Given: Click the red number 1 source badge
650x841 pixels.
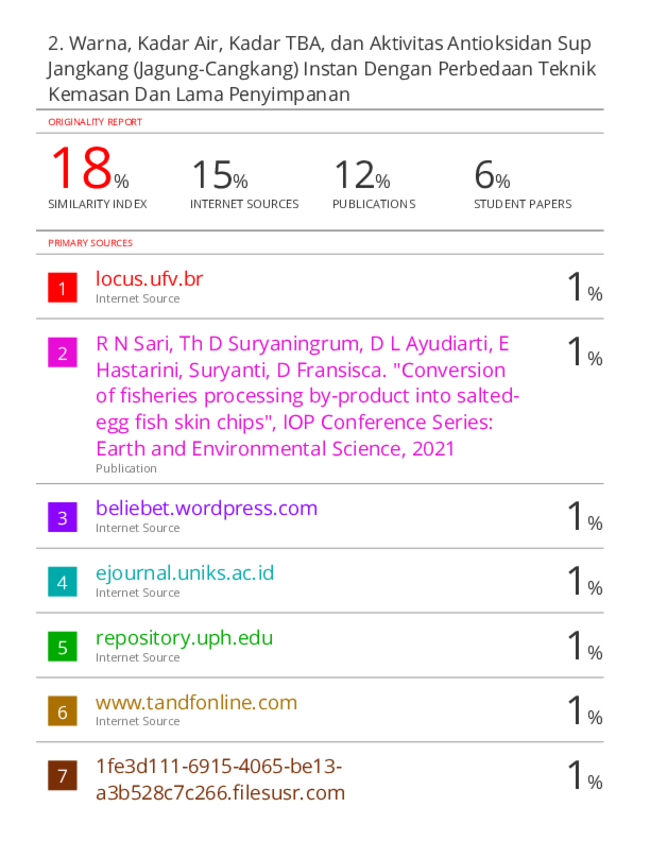Looking at the screenshot, I should pos(62,288).
